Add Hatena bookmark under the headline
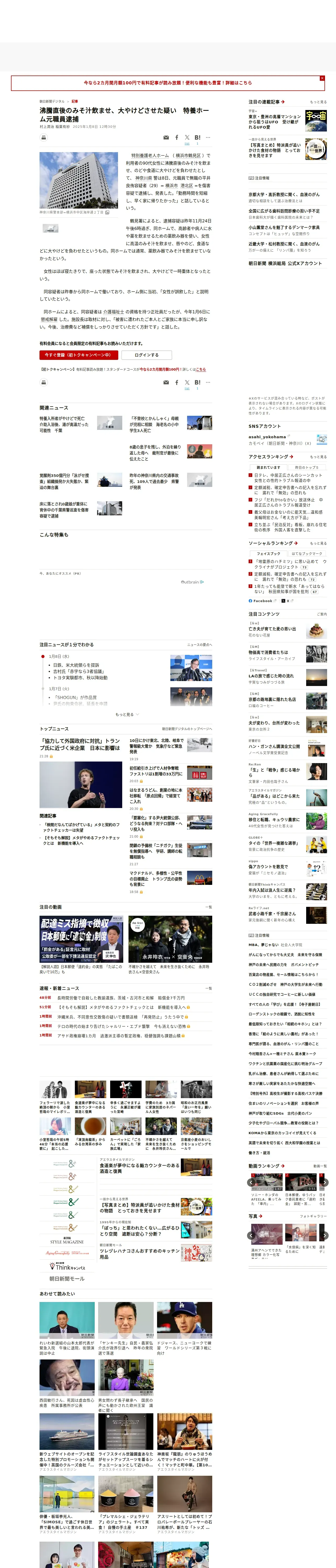This screenshot has height=1568, width=336. pos(198,137)
